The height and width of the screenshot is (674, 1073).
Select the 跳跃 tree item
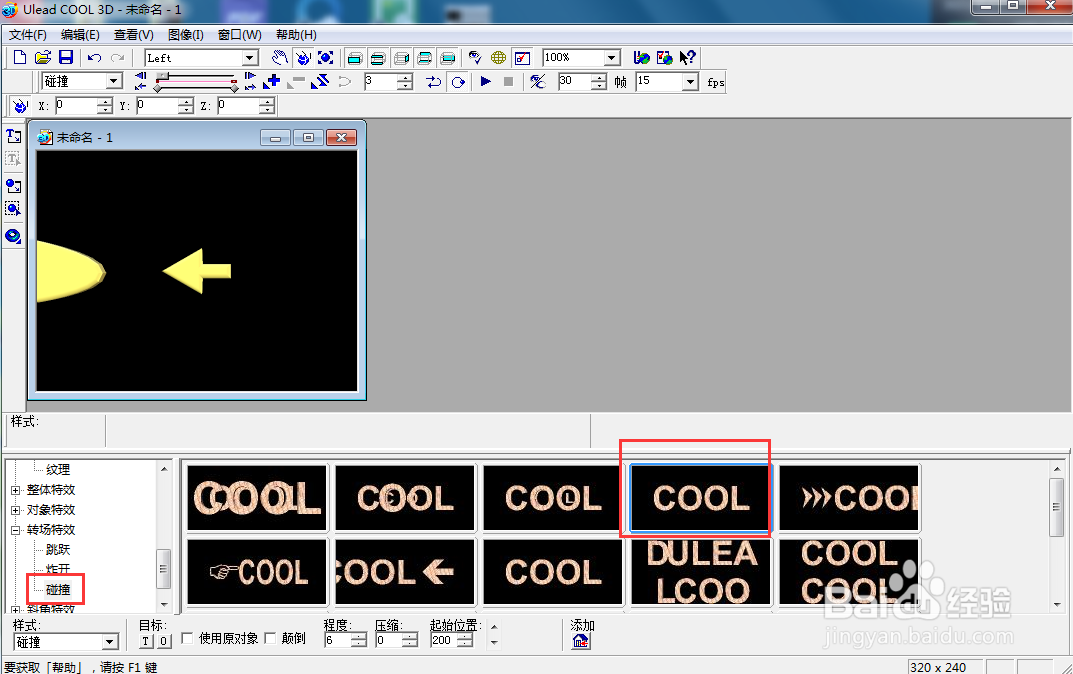click(x=58, y=549)
